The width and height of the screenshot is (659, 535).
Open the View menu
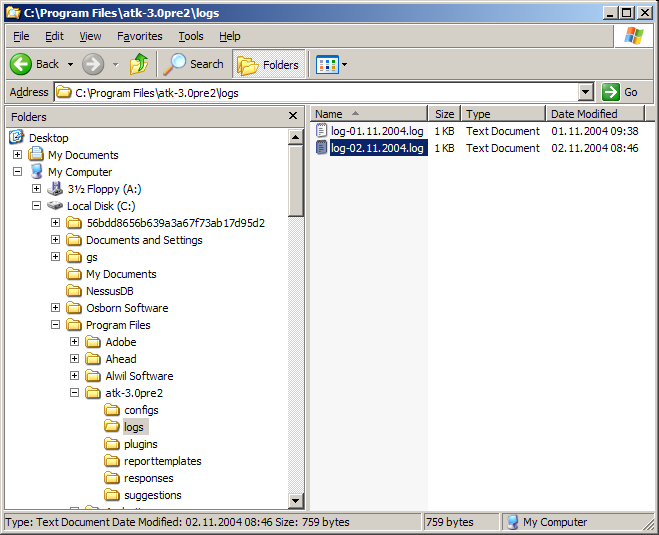point(90,37)
